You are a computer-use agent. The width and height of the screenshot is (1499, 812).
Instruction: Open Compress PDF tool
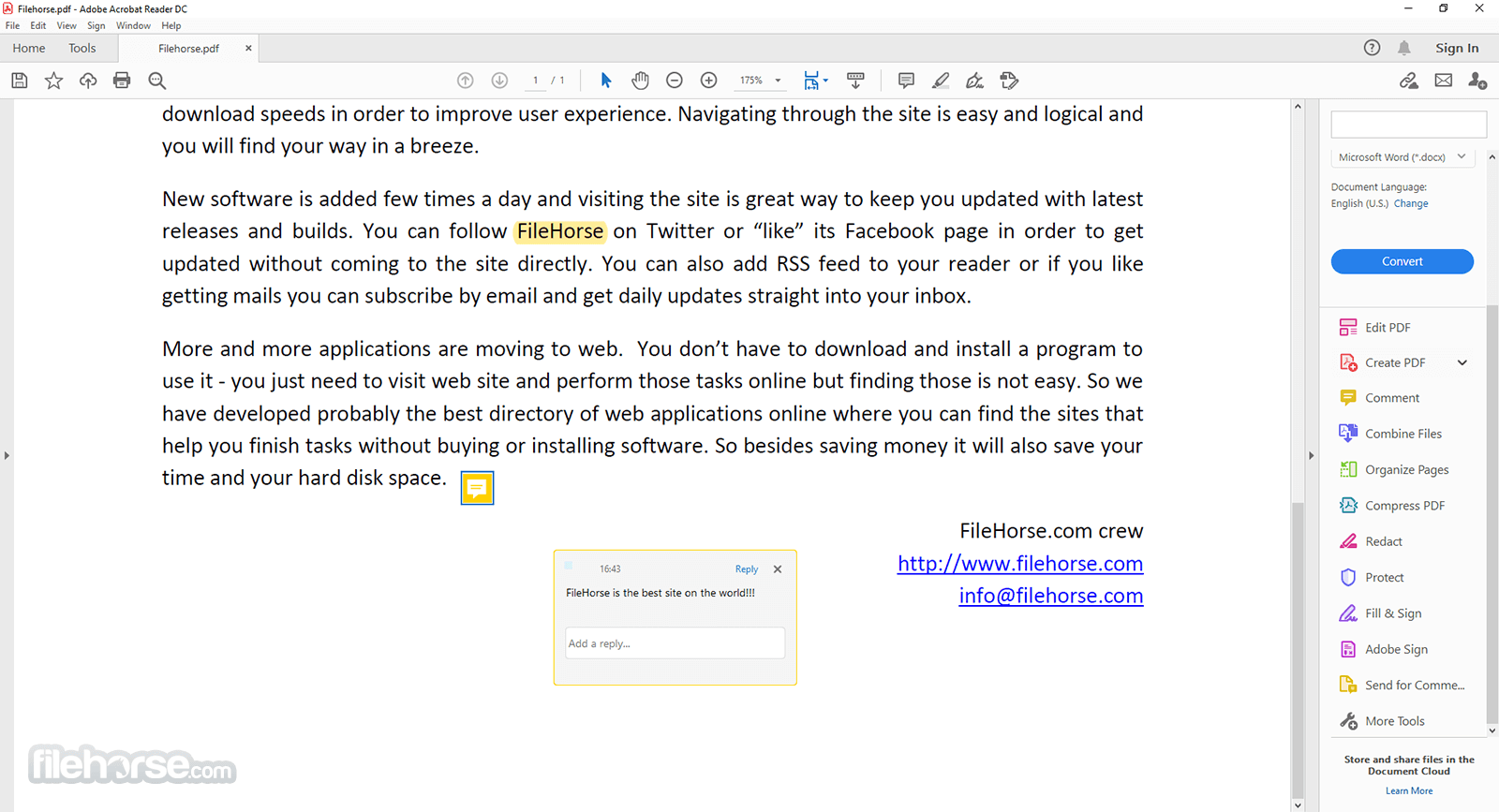click(1392, 506)
